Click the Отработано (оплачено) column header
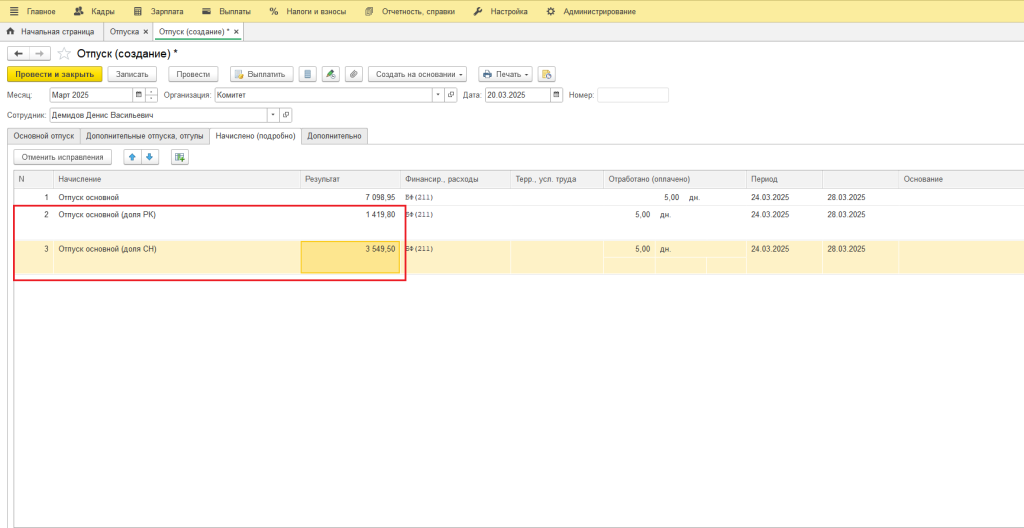The height and width of the screenshot is (528, 1024). [x=675, y=179]
